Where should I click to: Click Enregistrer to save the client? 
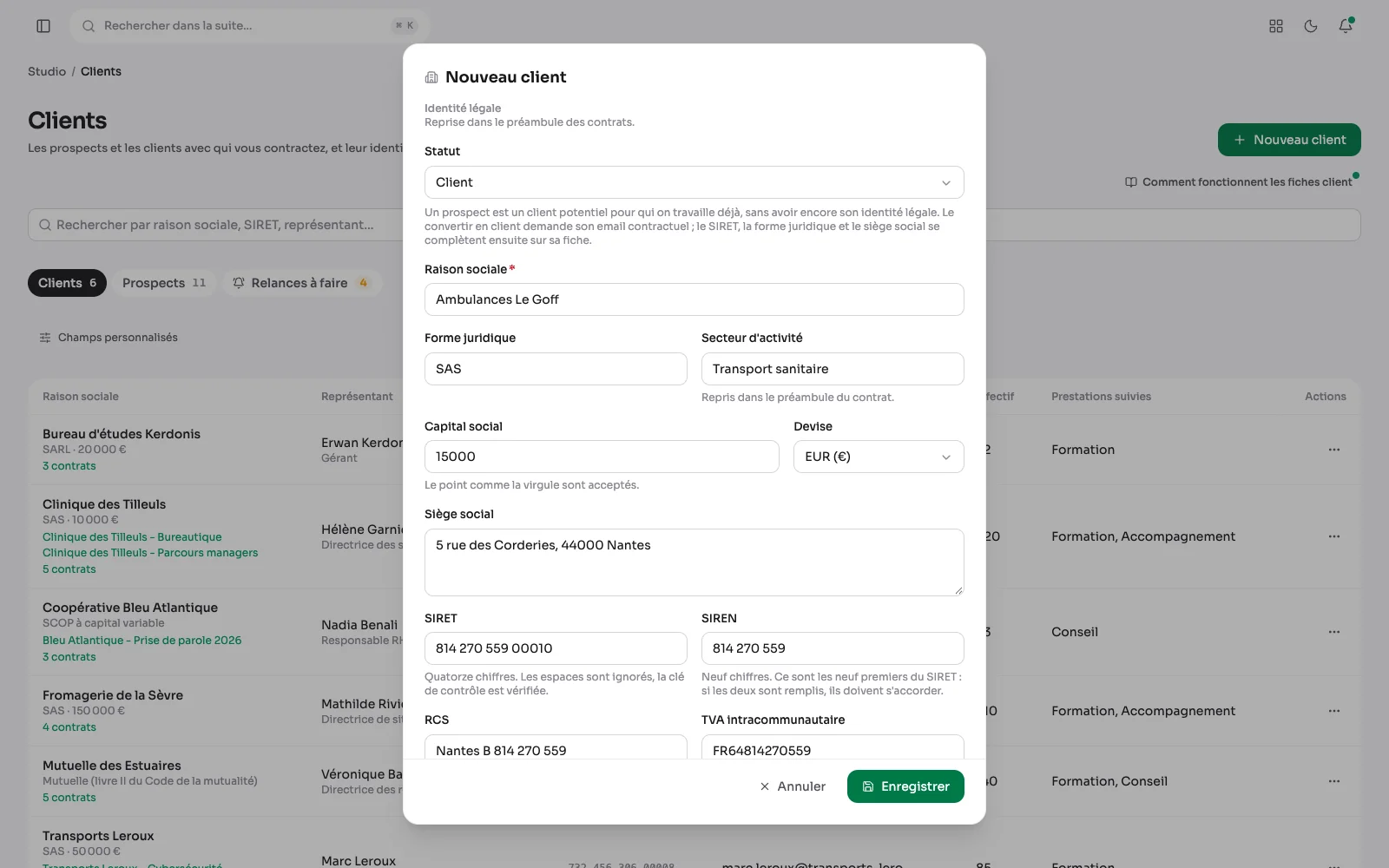[x=905, y=786]
